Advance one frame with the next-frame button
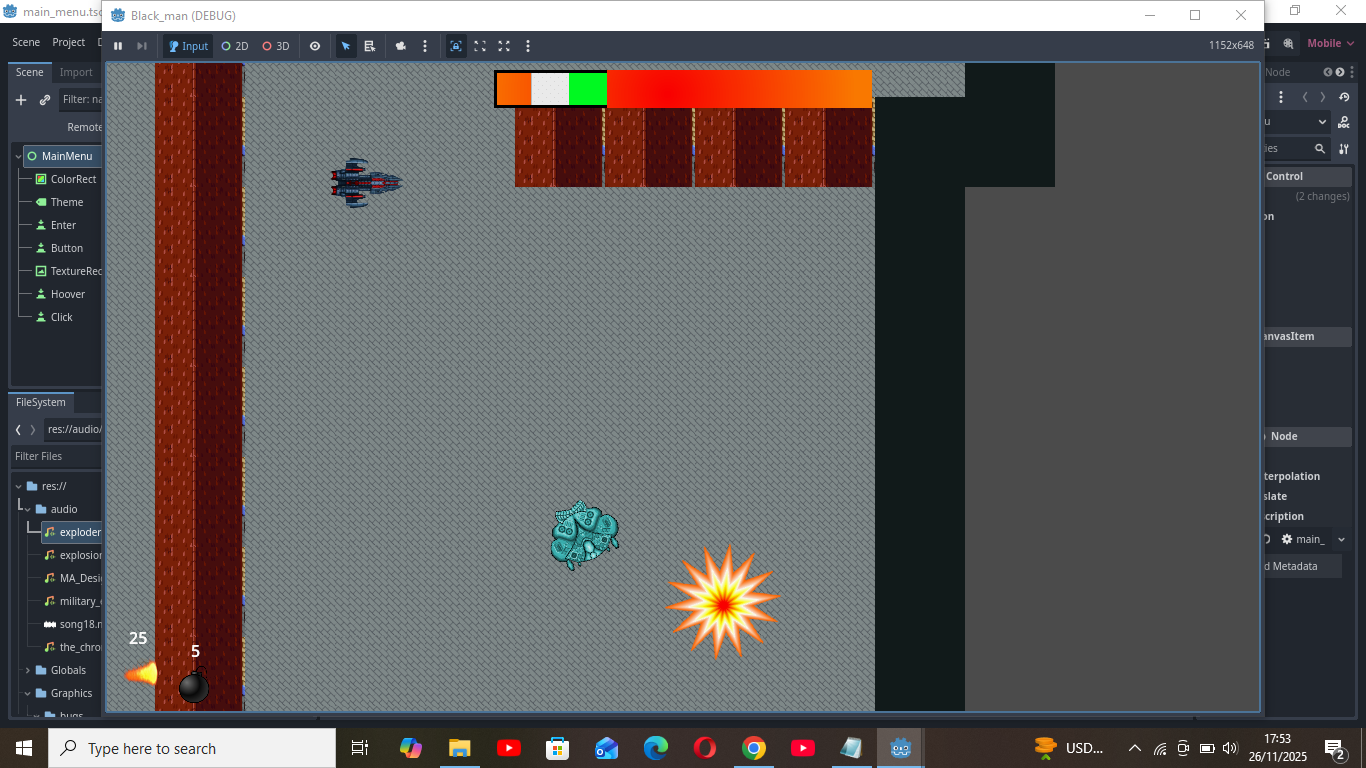This screenshot has height=768, width=1366. 142,46
